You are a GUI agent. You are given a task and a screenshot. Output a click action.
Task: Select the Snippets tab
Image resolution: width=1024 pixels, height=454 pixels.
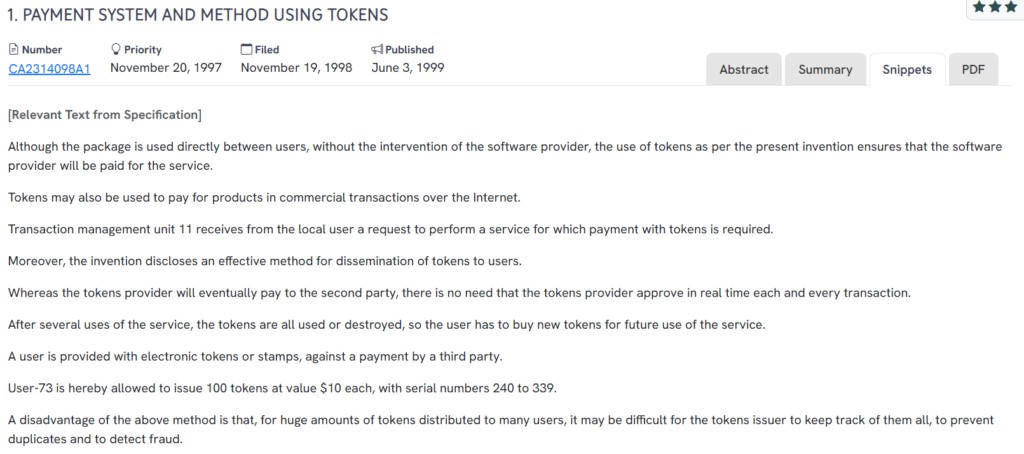(907, 70)
